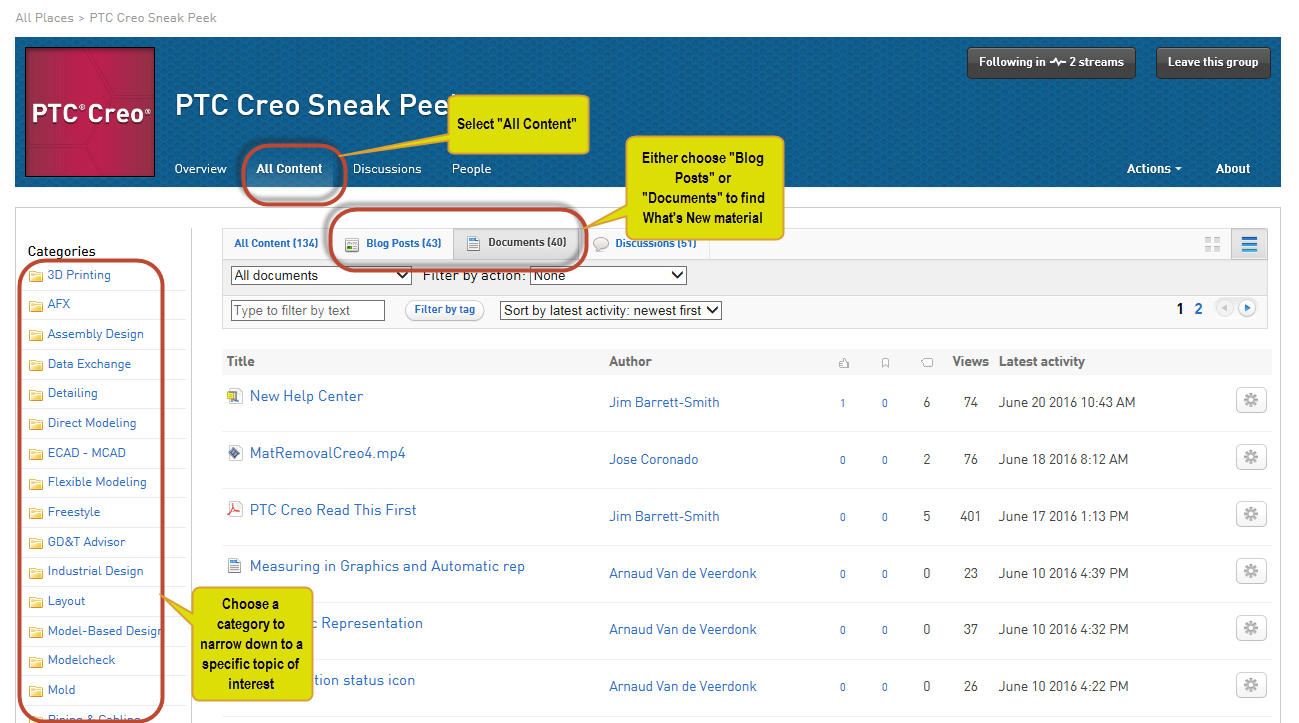1299x723 pixels.
Task: Open MatRemovalCreo4.mp4 document link
Action: 327,453
